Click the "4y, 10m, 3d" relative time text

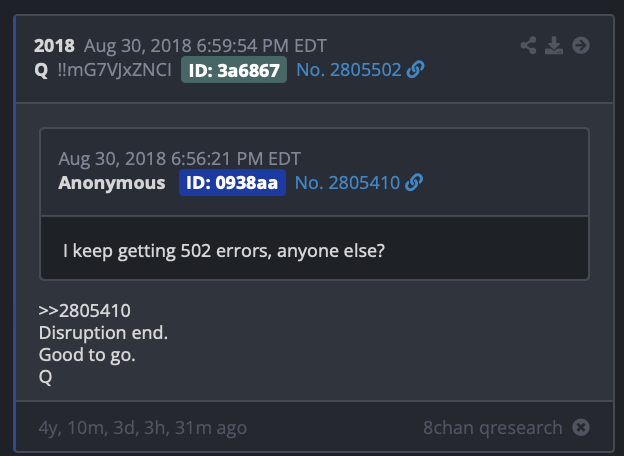[89, 428]
